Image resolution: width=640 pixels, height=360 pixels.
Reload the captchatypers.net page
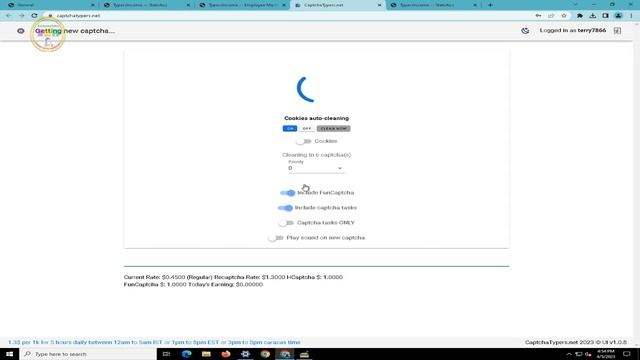tap(34, 16)
